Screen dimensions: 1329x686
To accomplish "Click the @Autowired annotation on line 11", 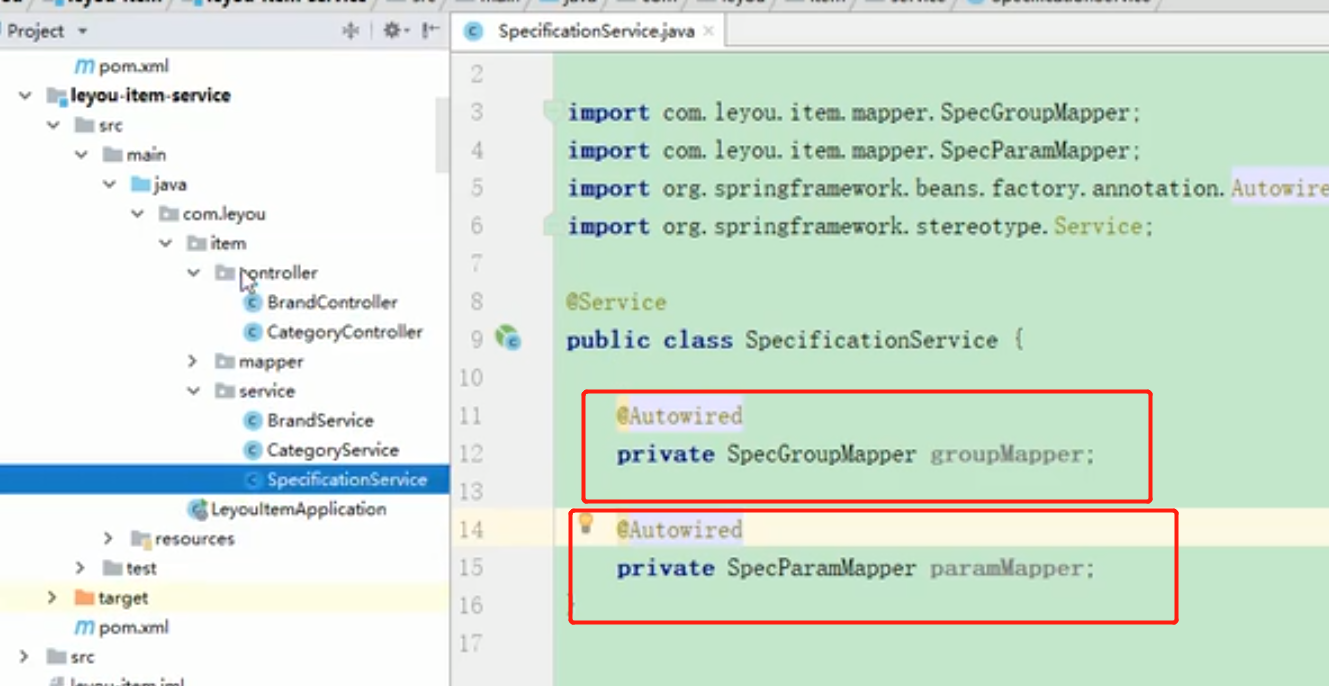I will [679, 416].
